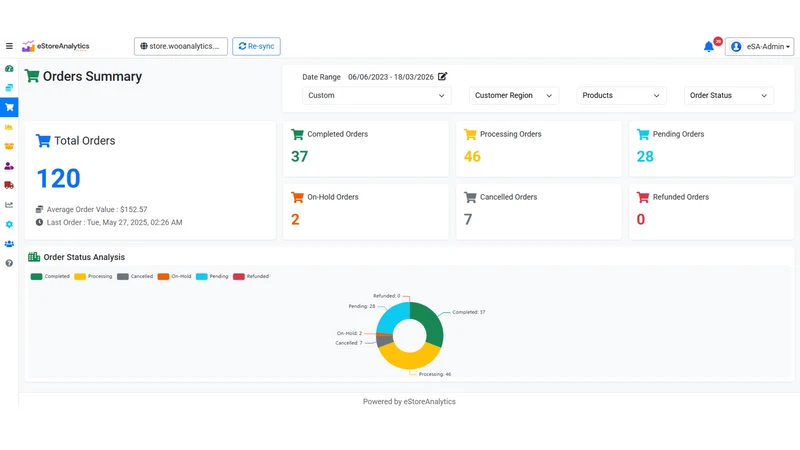Toggle the Pending legend entry
800x450 pixels.
tap(212, 277)
